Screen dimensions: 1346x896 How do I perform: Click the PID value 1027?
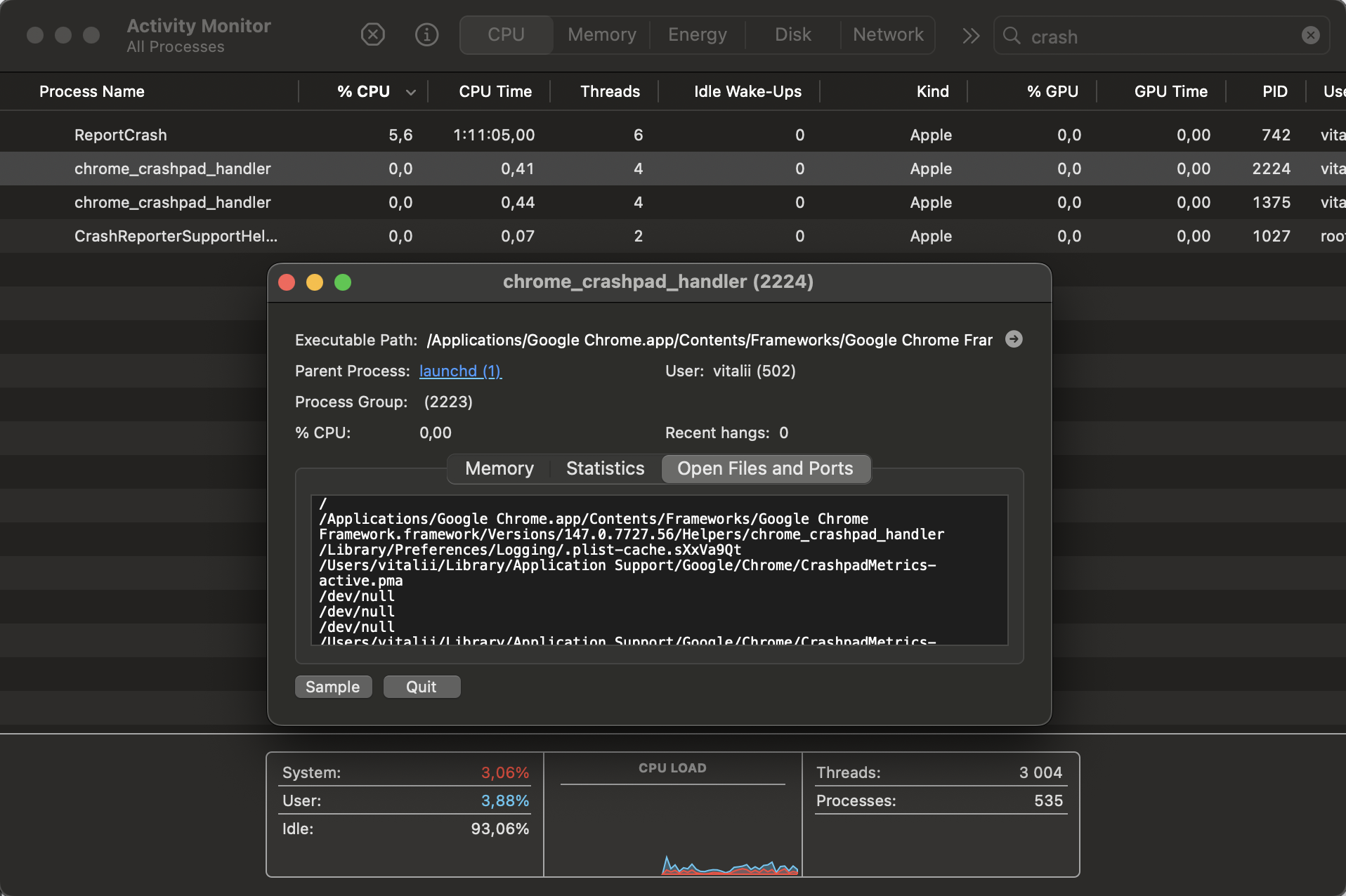pos(1272,236)
